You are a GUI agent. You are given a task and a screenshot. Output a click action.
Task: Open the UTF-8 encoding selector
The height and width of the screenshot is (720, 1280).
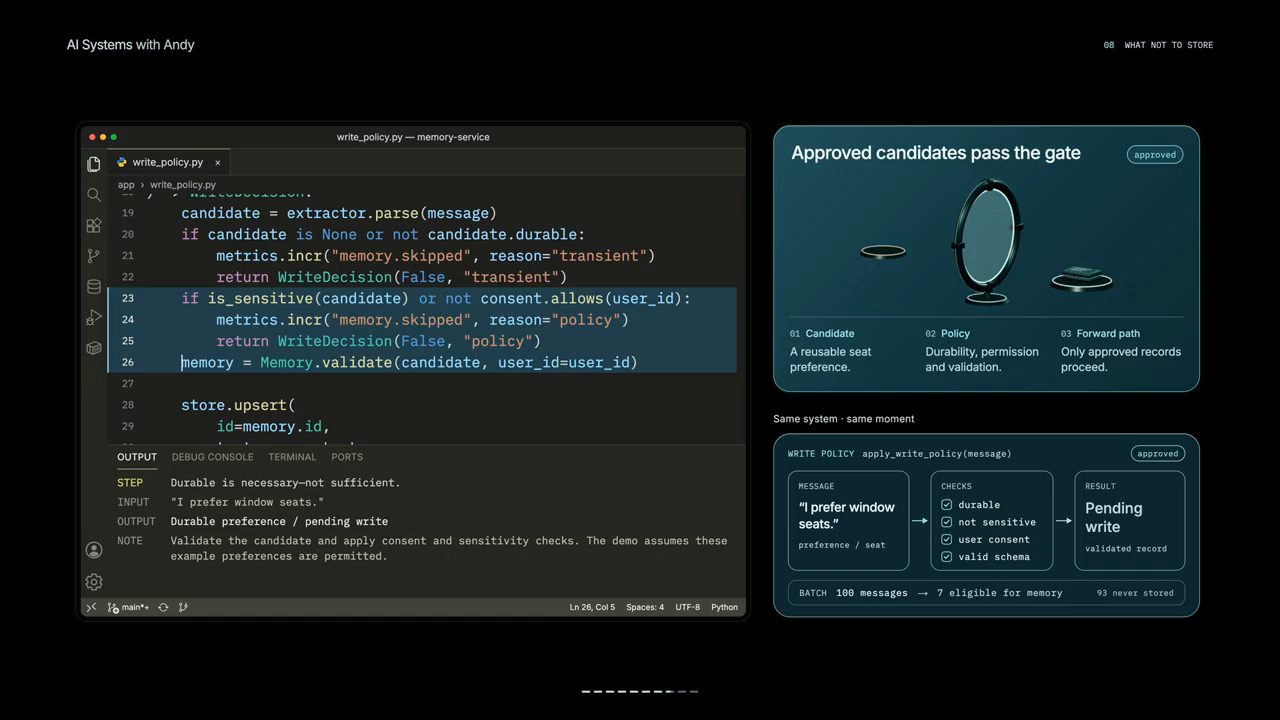pyautogui.click(x=687, y=607)
